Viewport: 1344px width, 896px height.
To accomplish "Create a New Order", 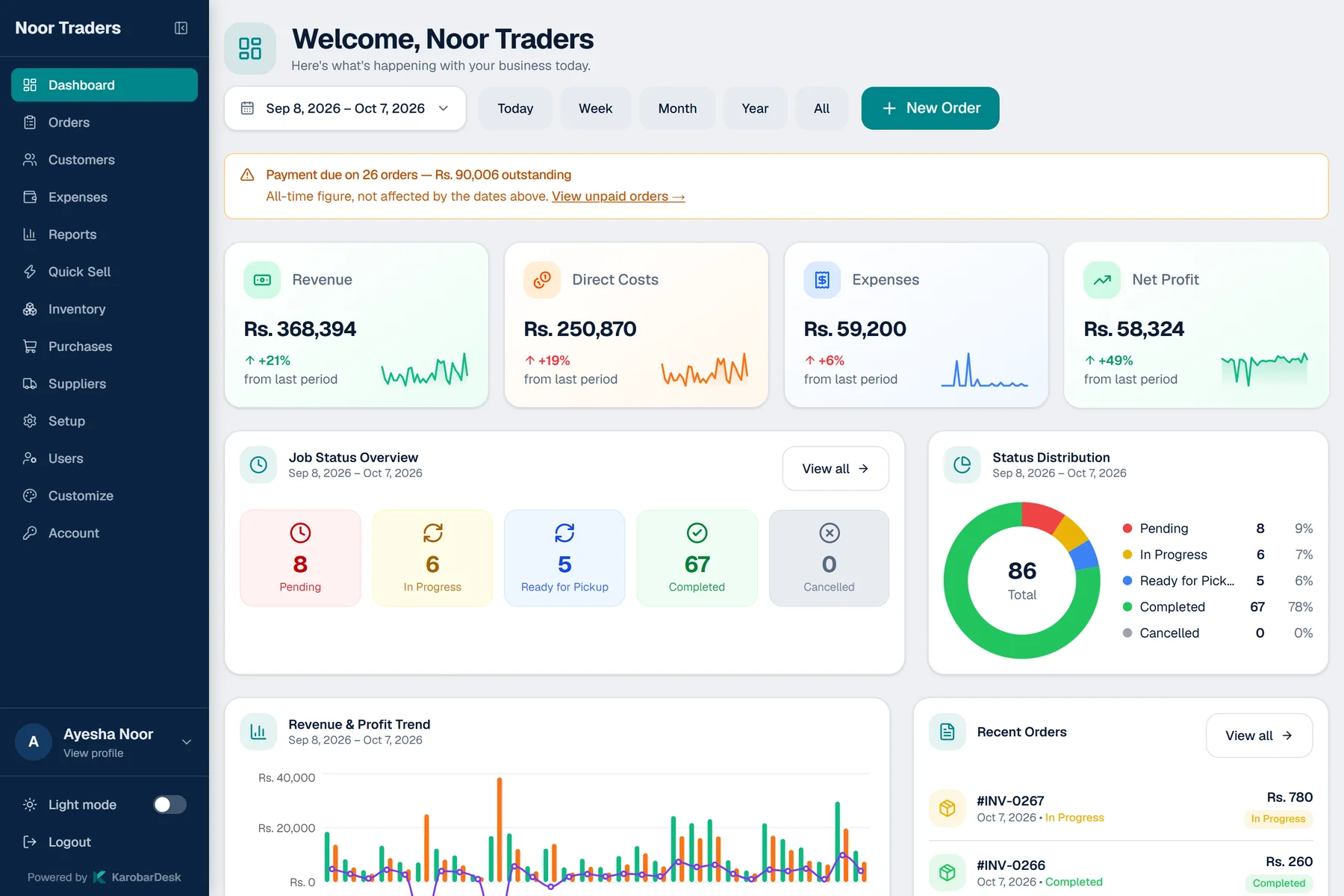I will (x=930, y=108).
